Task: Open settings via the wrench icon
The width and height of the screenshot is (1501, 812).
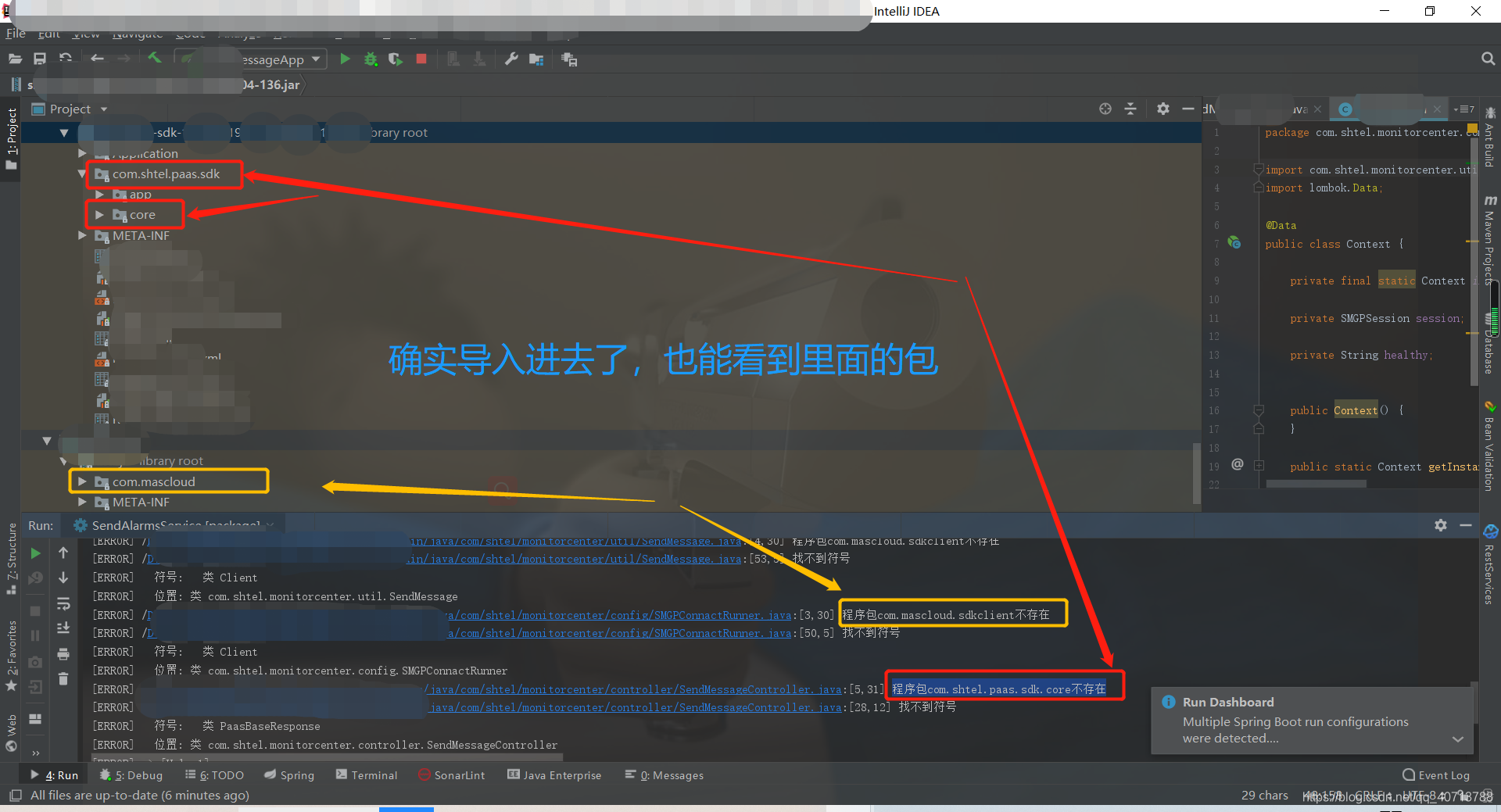Action: click(511, 59)
